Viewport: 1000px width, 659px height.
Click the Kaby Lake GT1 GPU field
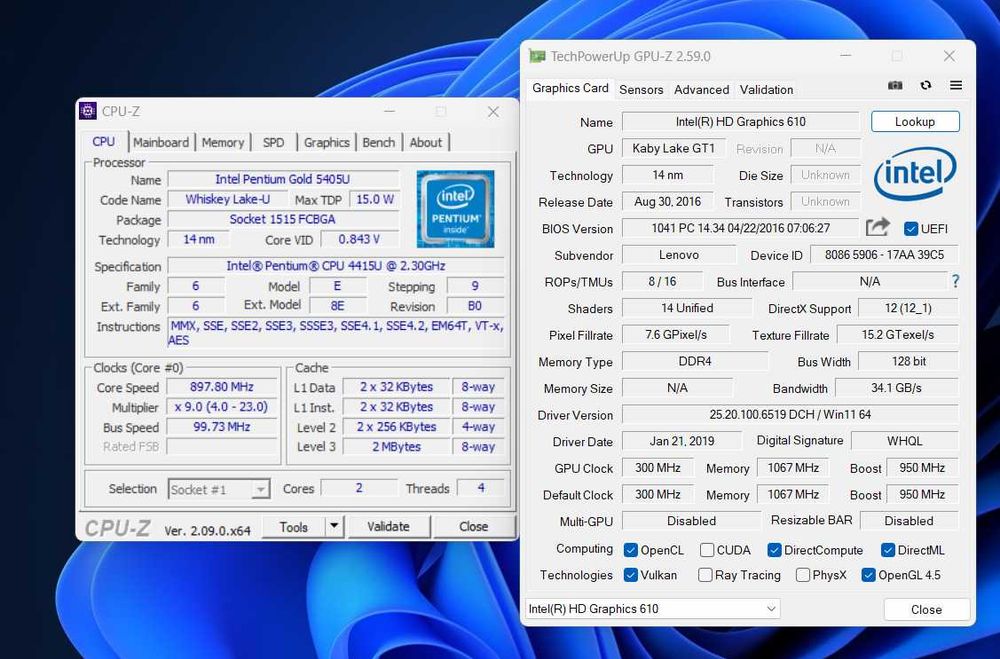(x=673, y=148)
